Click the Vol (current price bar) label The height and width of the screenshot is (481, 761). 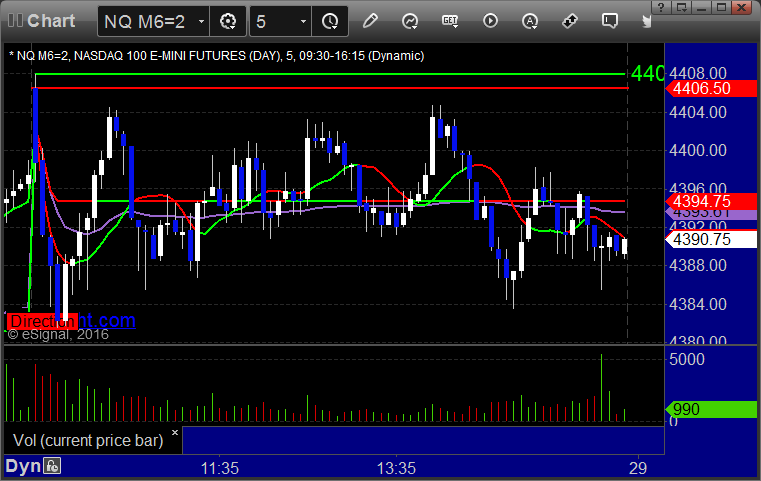[x=88, y=440]
